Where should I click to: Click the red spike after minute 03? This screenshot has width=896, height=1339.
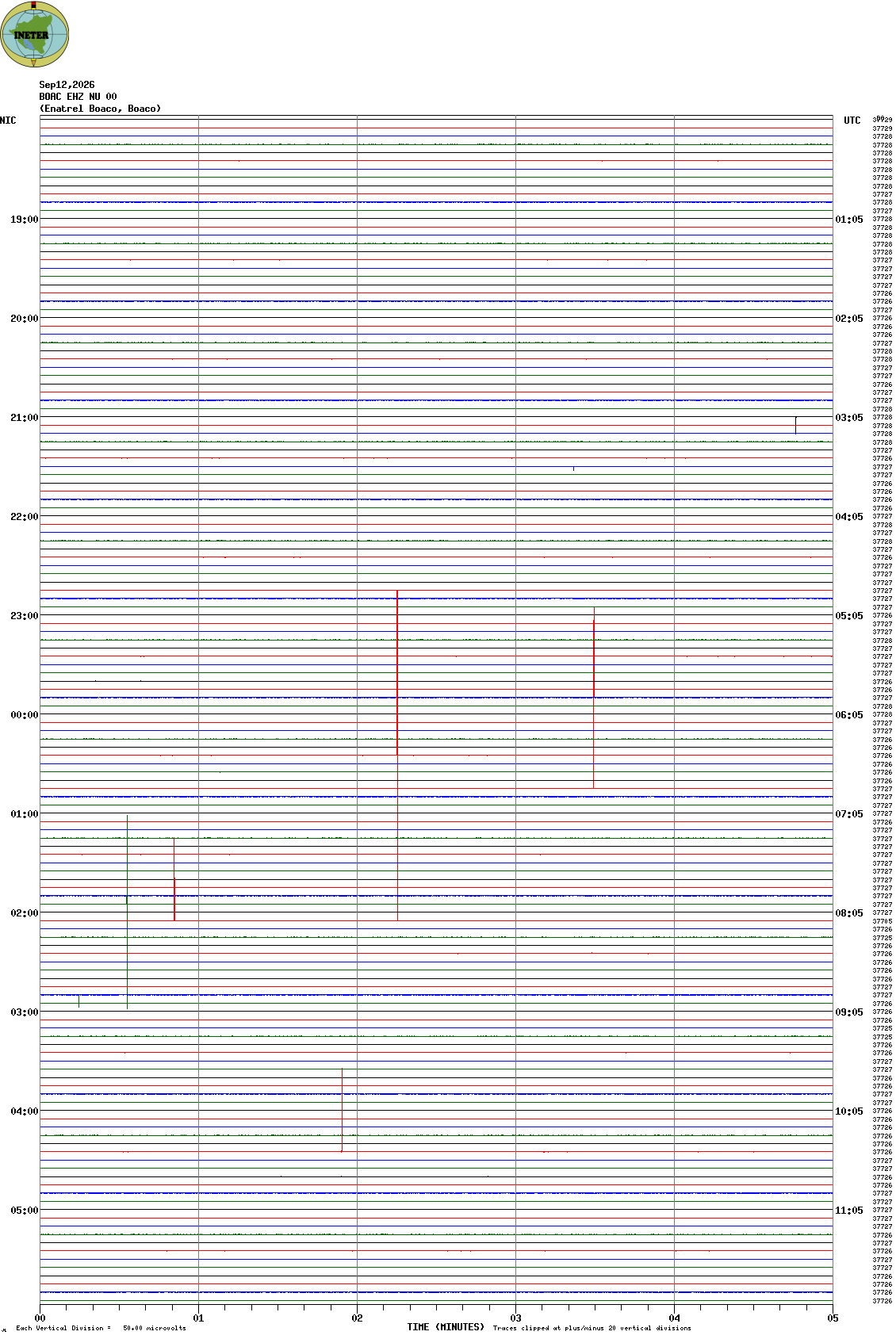(x=593, y=704)
